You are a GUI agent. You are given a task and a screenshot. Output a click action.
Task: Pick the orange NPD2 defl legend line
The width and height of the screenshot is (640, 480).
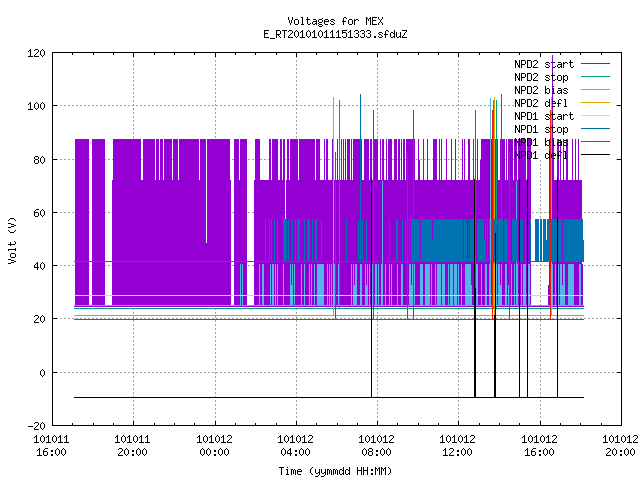(595, 103)
